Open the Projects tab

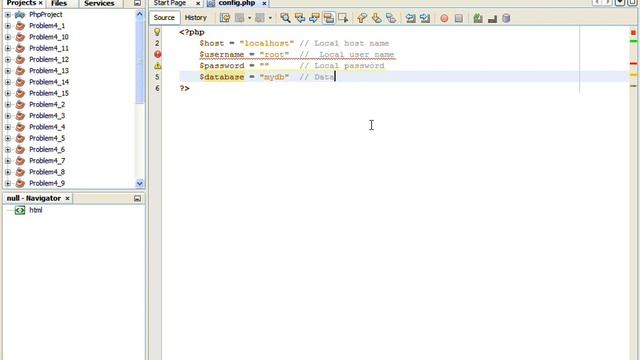tap(21, 3)
